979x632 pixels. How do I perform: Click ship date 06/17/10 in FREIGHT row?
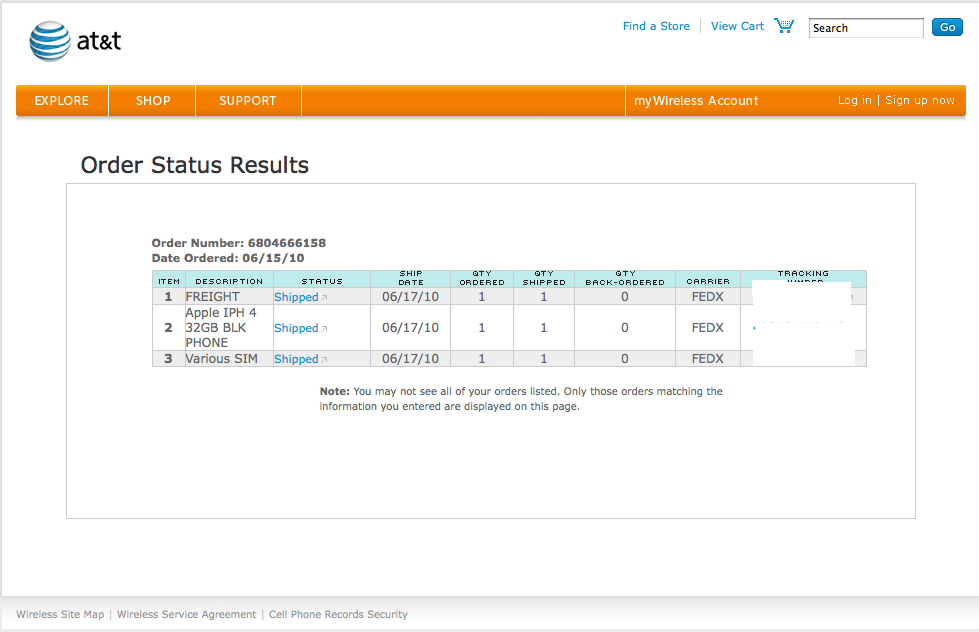click(x=410, y=297)
